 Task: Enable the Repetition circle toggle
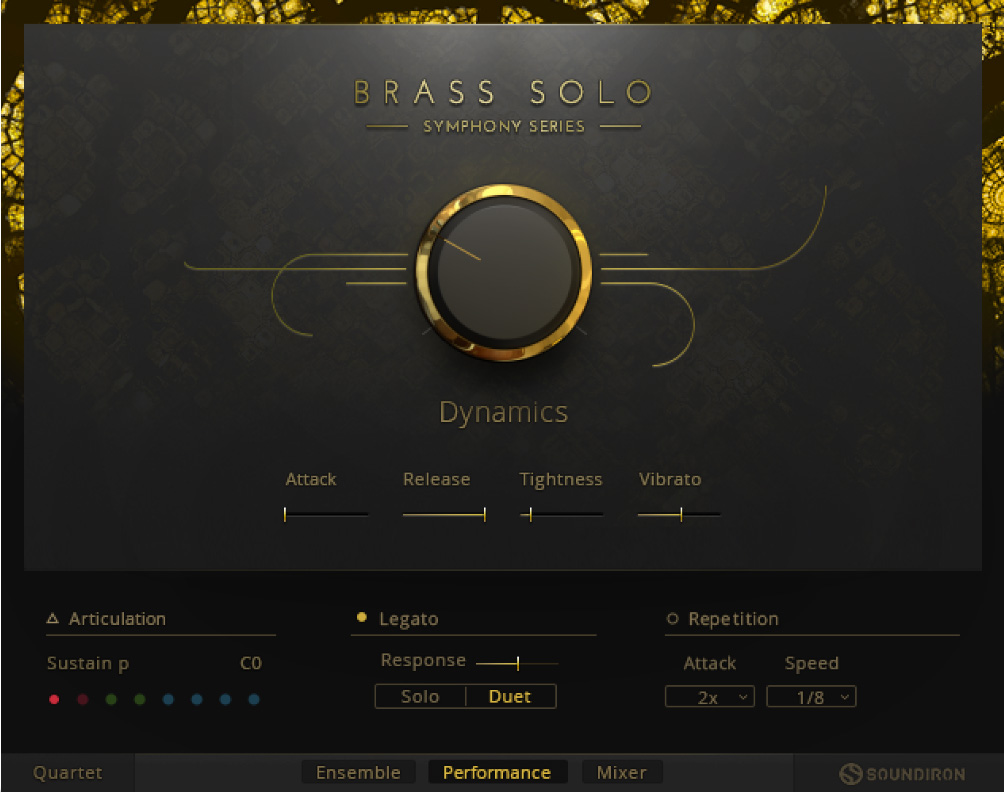[x=672, y=618]
